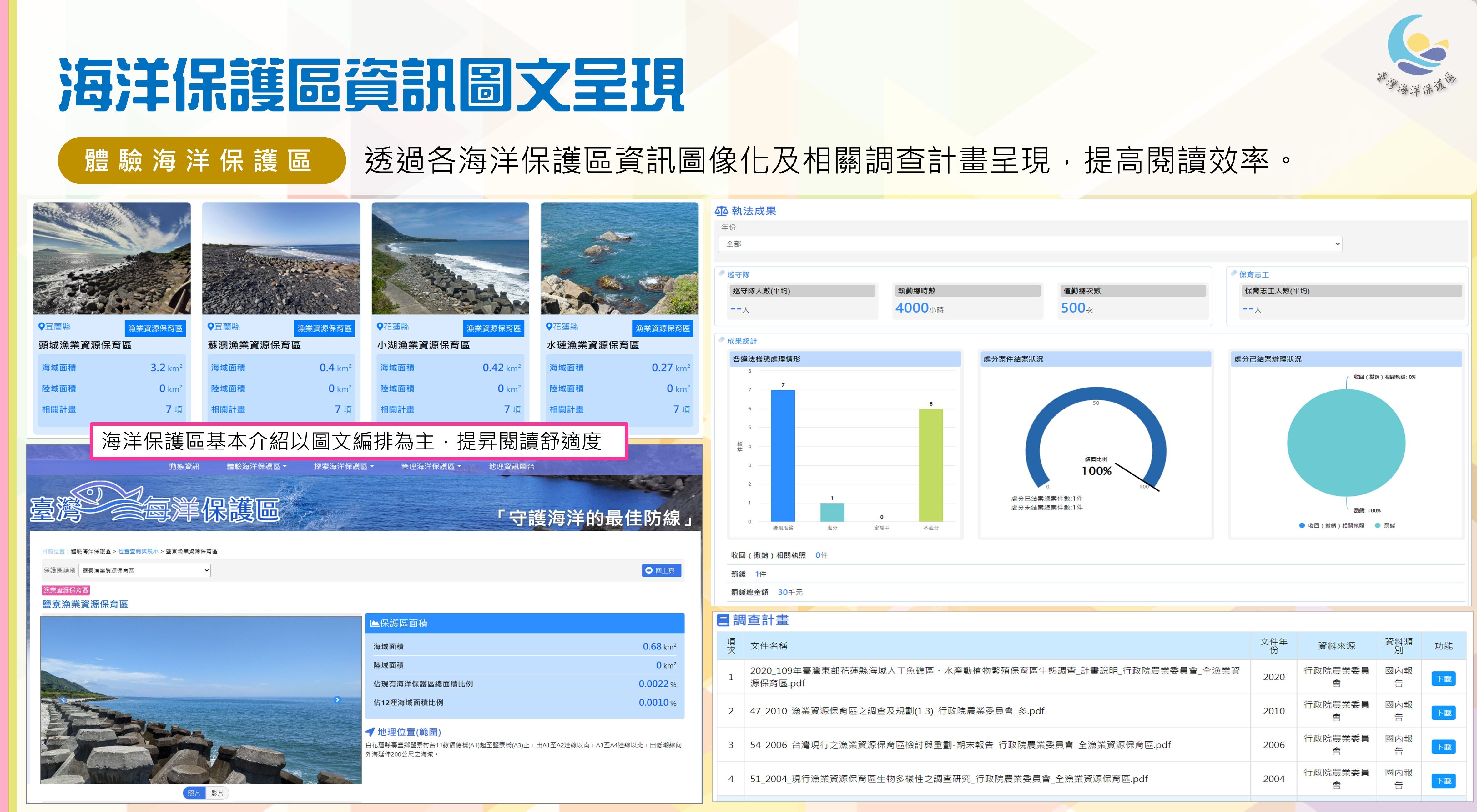
Task: Click the back arrow icon in the 回上頁 button
Action: click(x=649, y=570)
